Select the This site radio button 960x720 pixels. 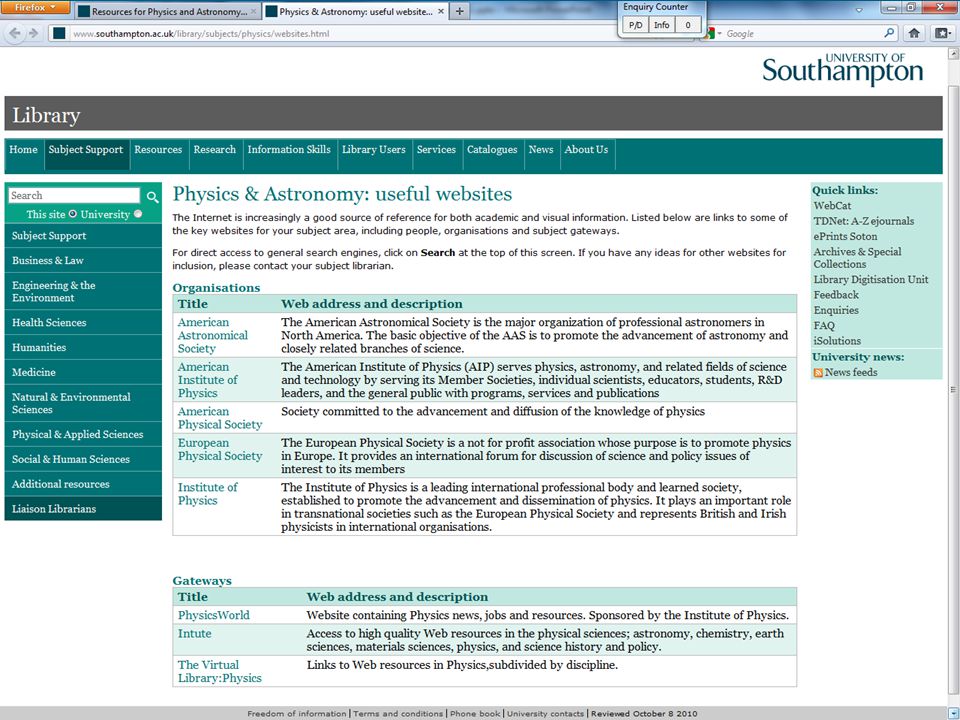tap(73, 214)
